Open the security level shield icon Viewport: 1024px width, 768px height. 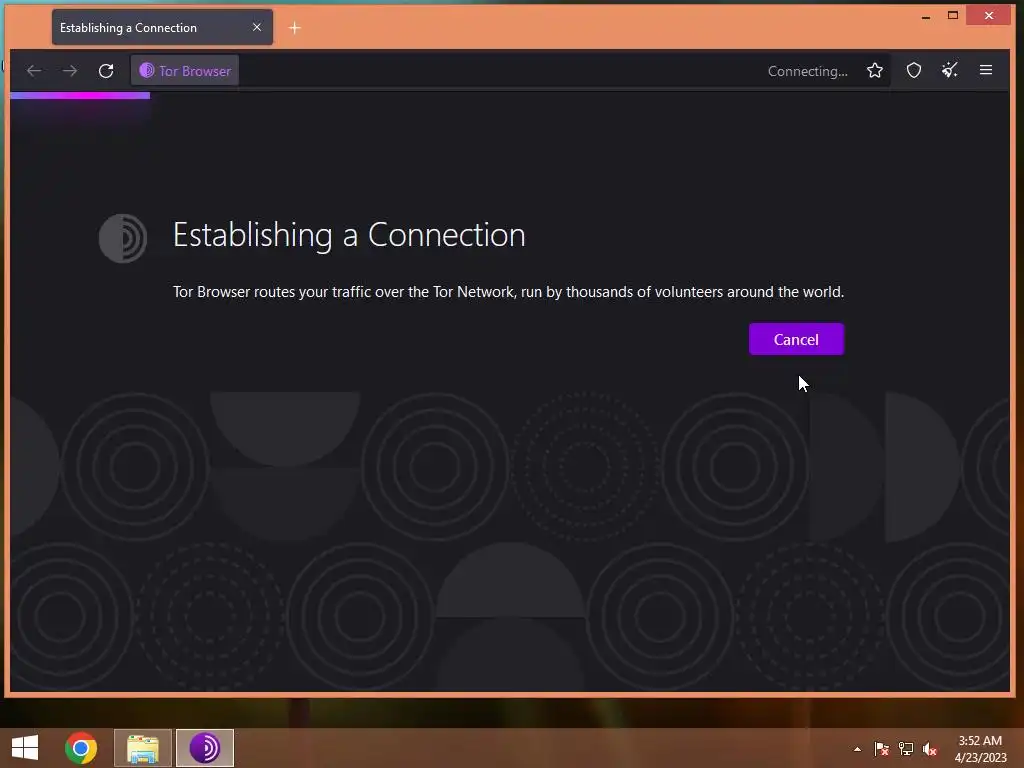(914, 71)
